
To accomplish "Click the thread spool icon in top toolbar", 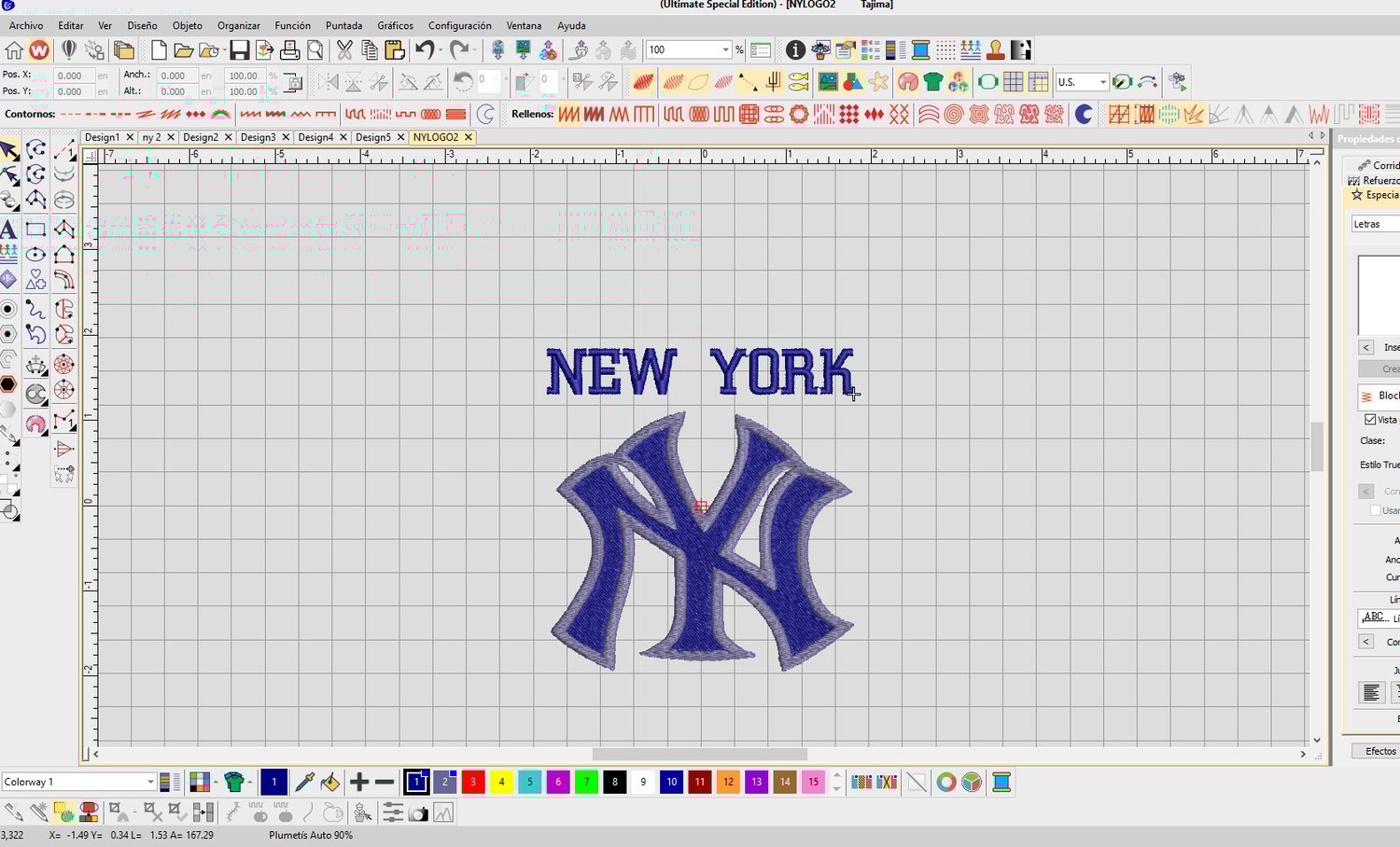I will pos(921,49).
